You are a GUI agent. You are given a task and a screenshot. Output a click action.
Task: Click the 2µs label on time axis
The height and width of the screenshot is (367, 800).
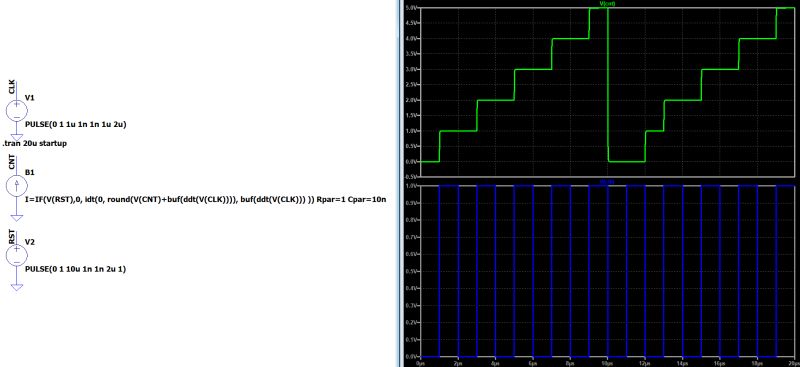(x=458, y=364)
